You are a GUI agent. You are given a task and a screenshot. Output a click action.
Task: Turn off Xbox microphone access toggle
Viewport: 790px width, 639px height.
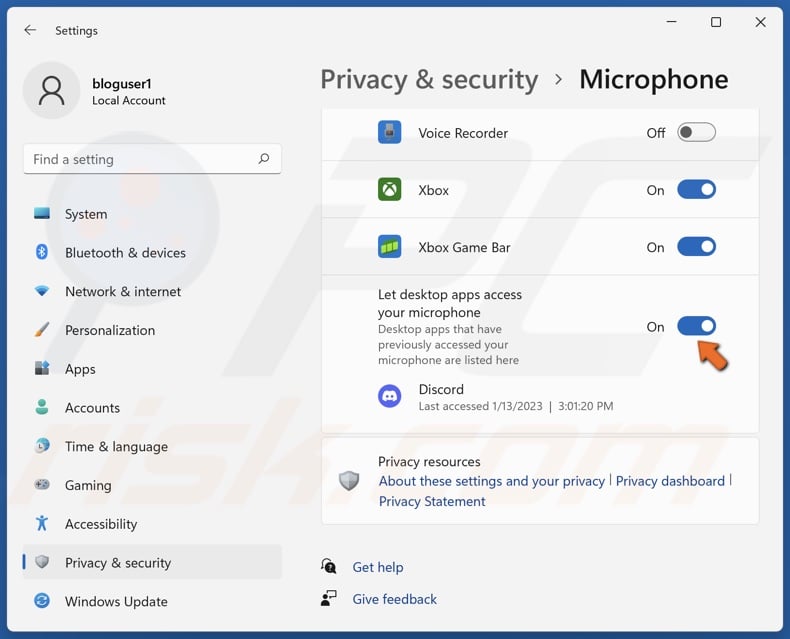pos(696,189)
